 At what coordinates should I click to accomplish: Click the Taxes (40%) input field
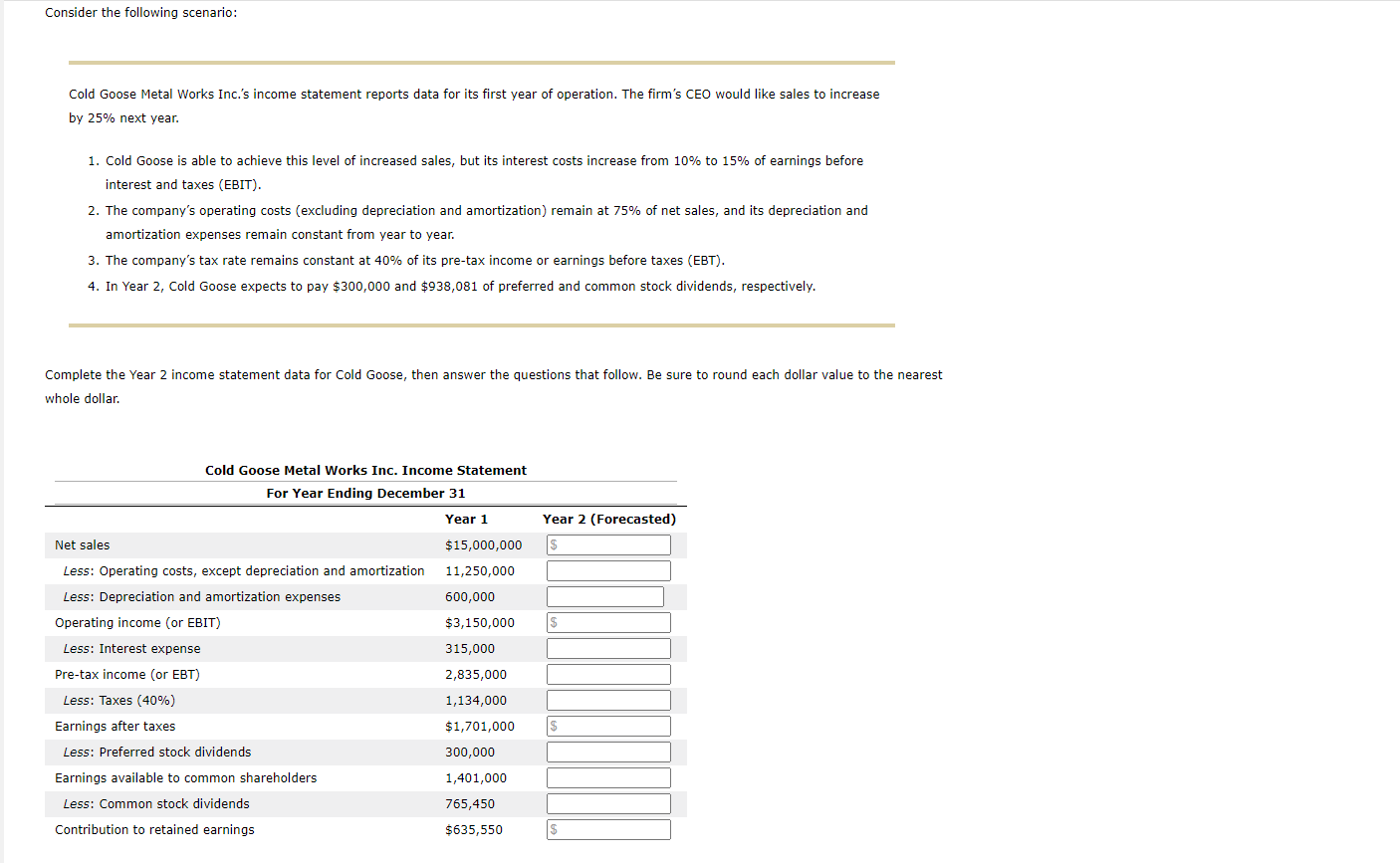click(x=607, y=700)
